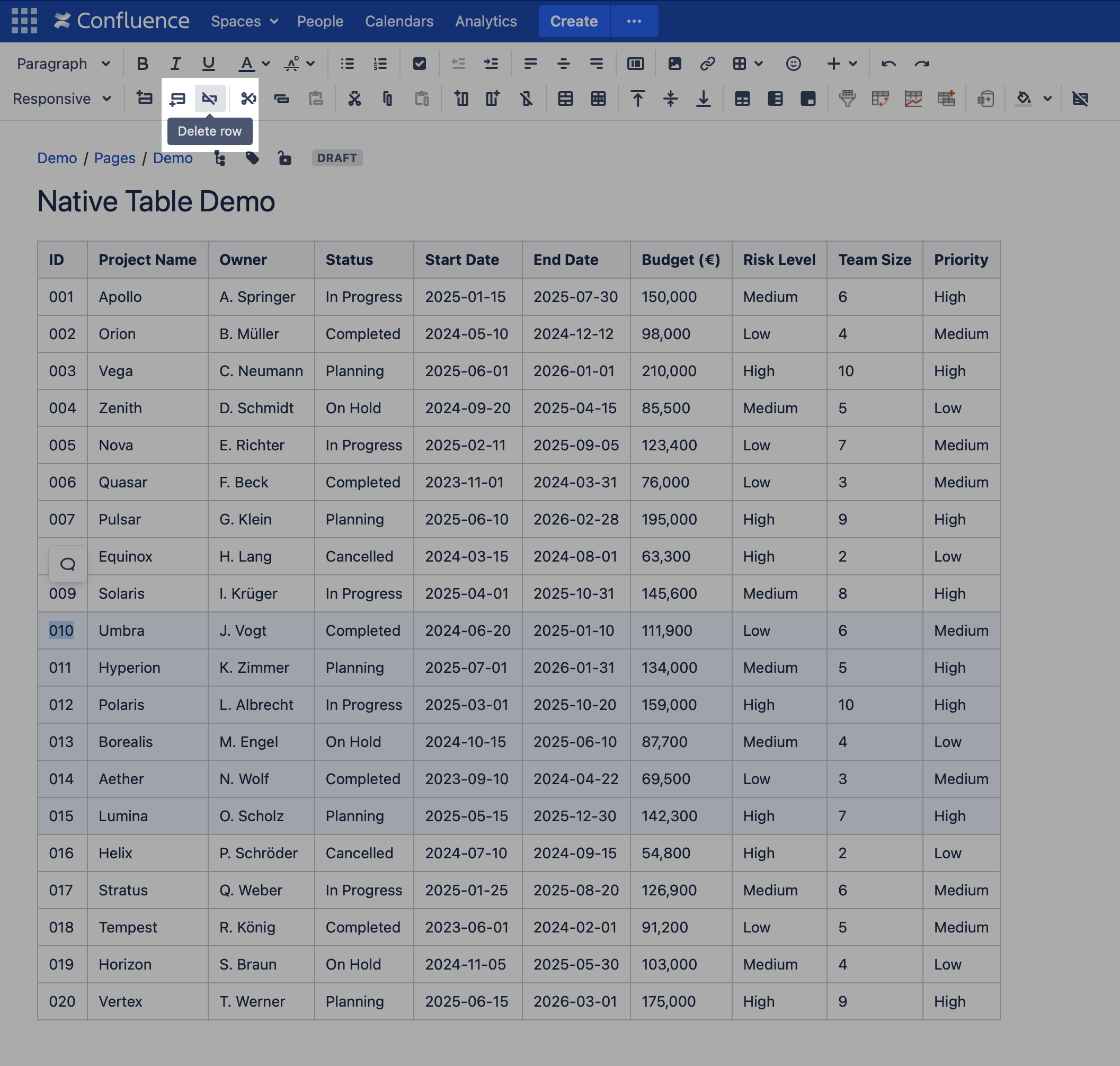Click the Create button
1120x1066 pixels.
[573, 21]
